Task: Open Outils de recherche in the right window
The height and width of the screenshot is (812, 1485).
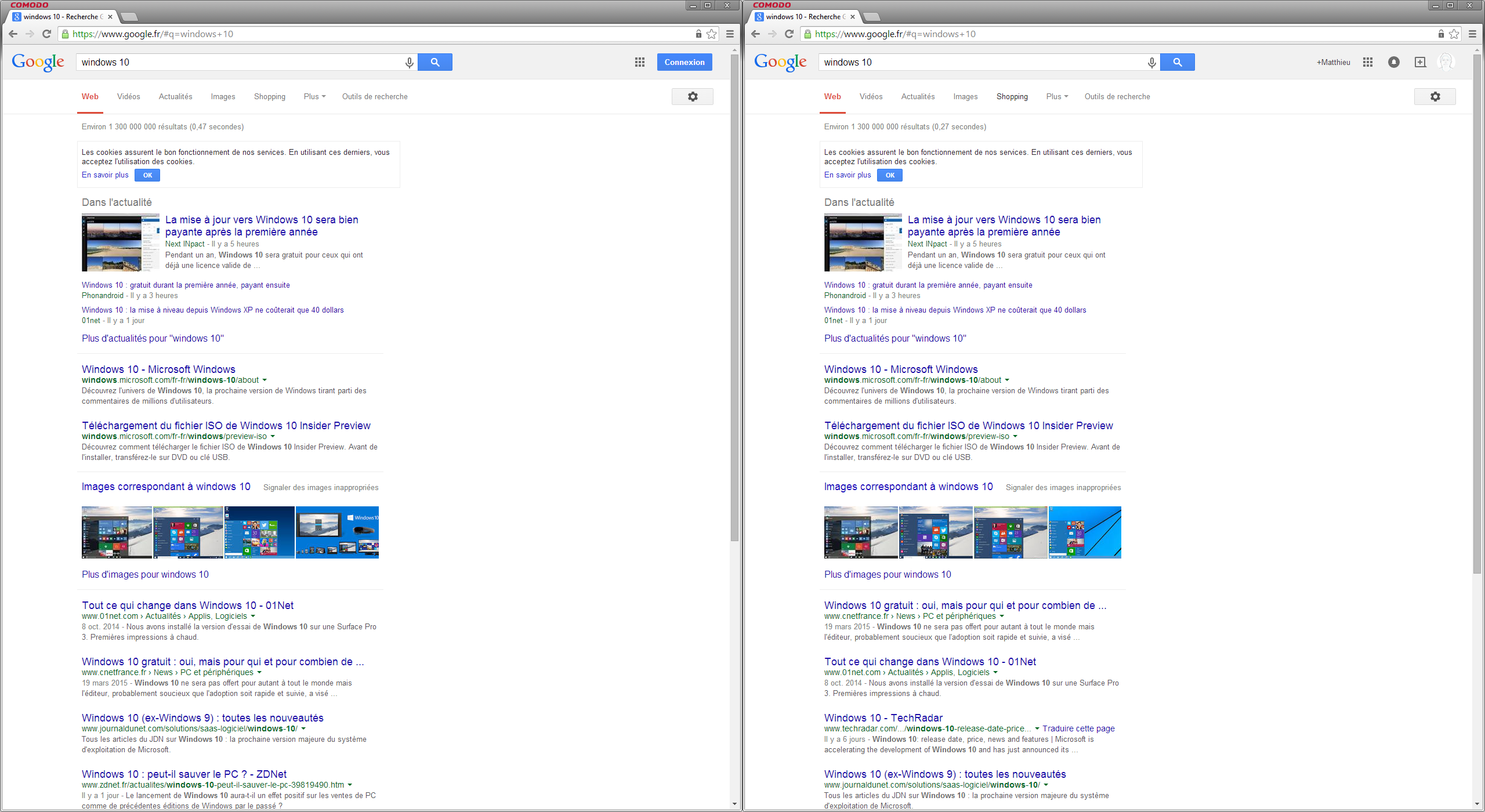Action: coord(1117,97)
